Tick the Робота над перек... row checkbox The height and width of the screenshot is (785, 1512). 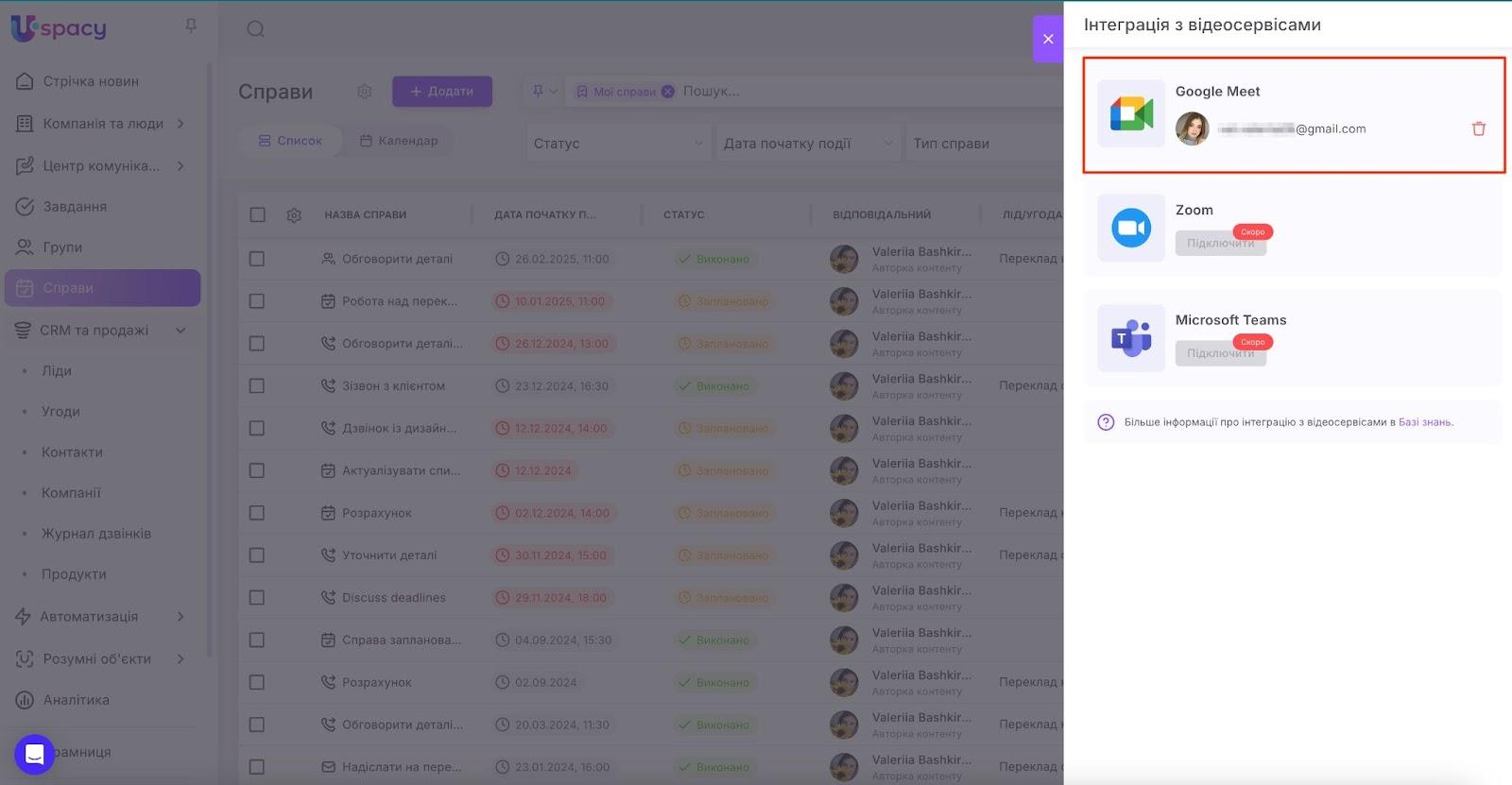point(257,301)
